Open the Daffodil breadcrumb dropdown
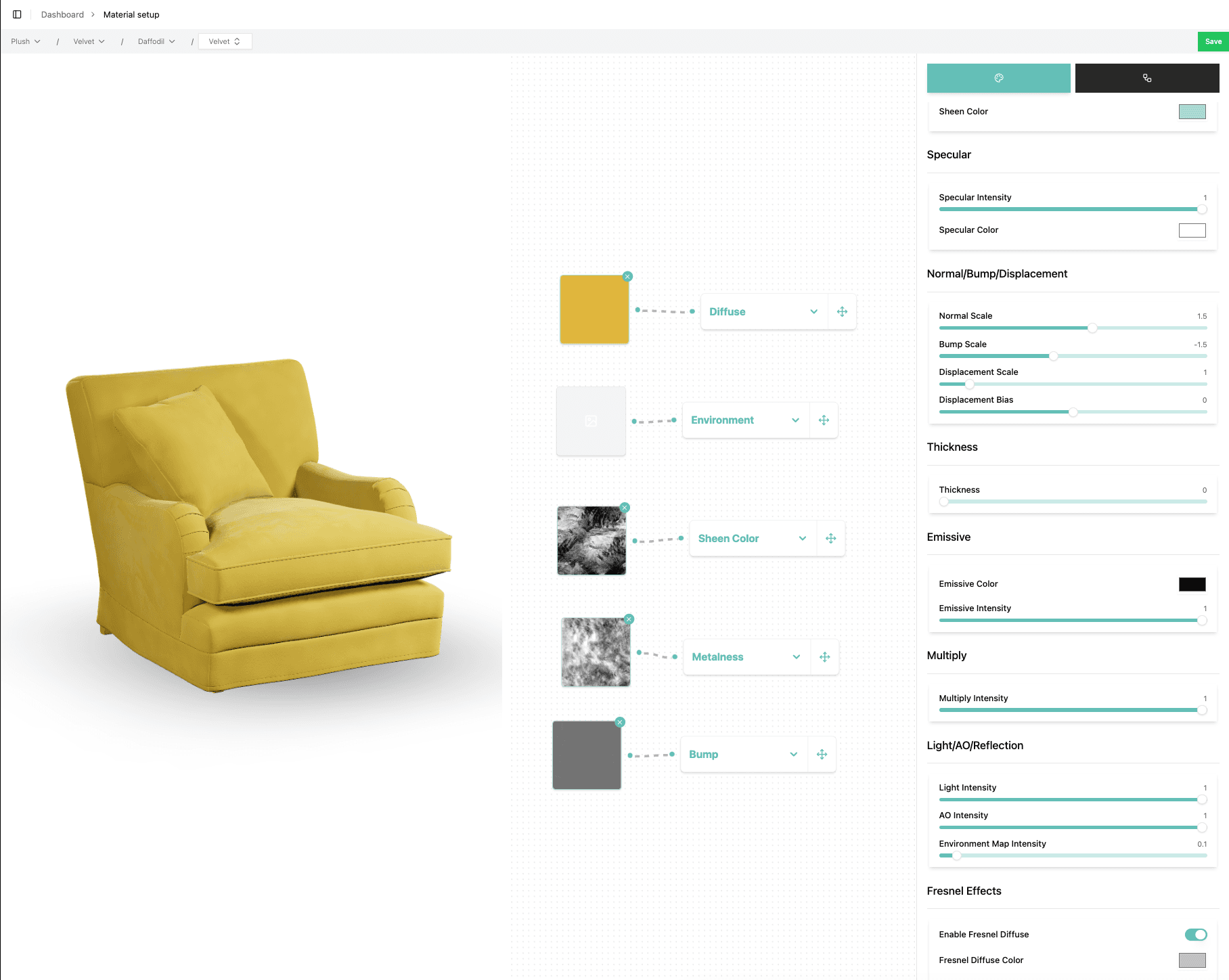The width and height of the screenshot is (1229, 980). pyautogui.click(x=156, y=42)
